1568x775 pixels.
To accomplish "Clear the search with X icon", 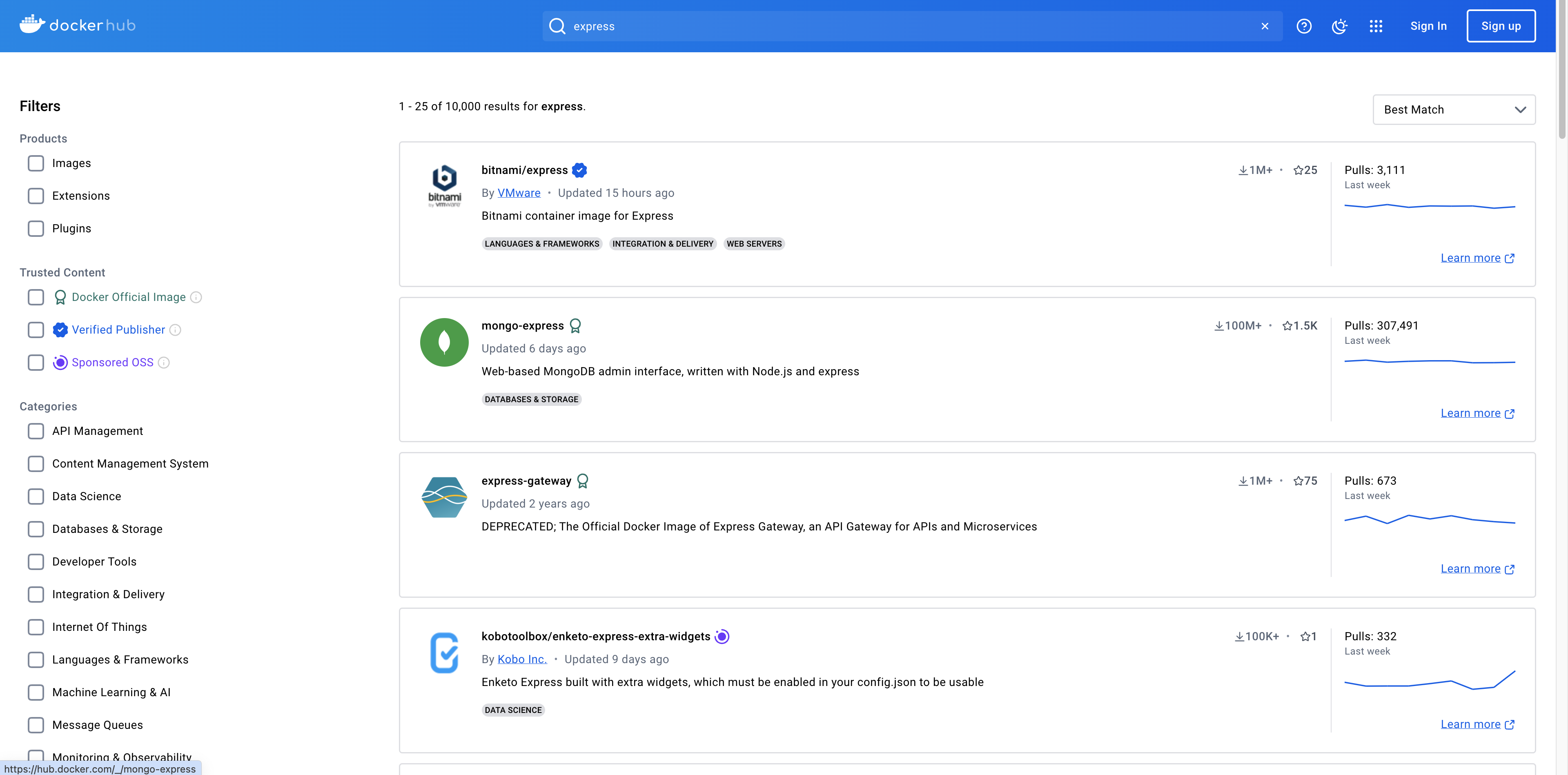I will [x=1264, y=26].
